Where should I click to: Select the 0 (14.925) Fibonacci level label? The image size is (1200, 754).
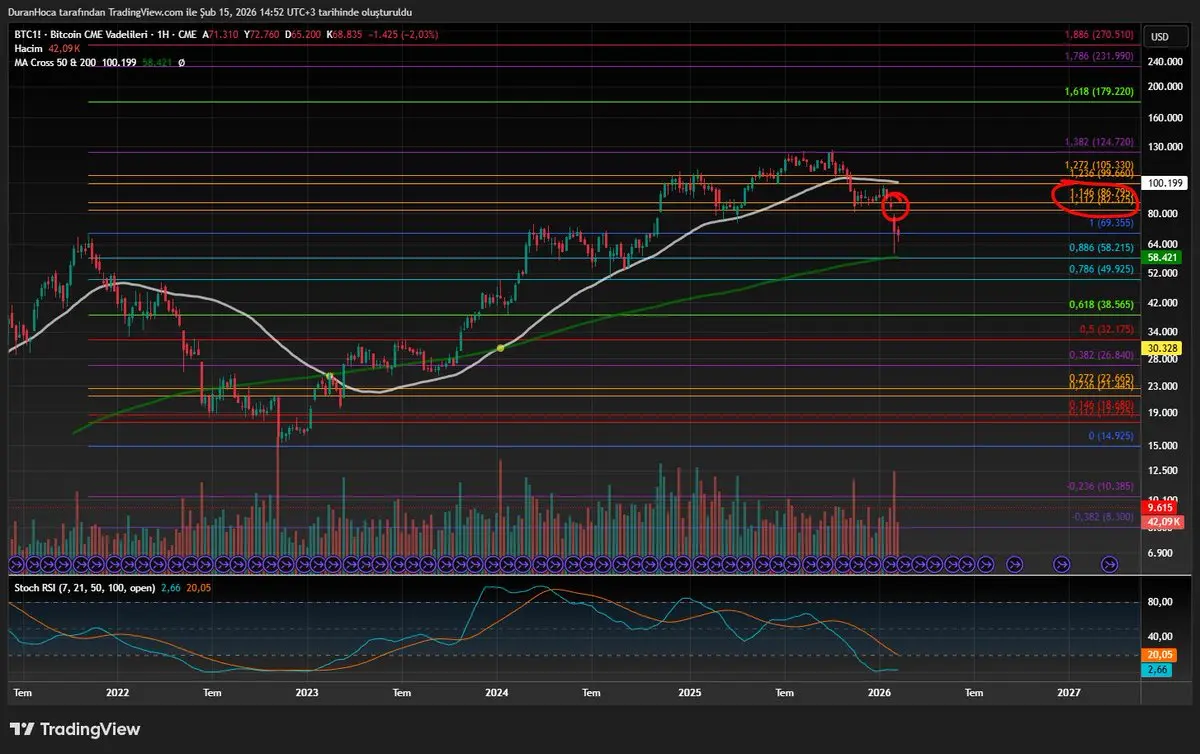[x=1111, y=437]
